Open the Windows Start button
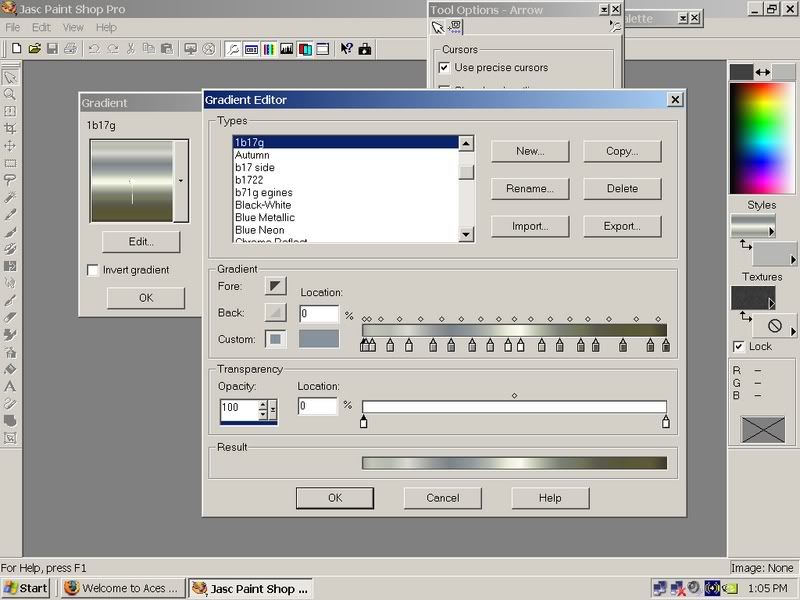800x600 pixels. pyautogui.click(x=26, y=588)
